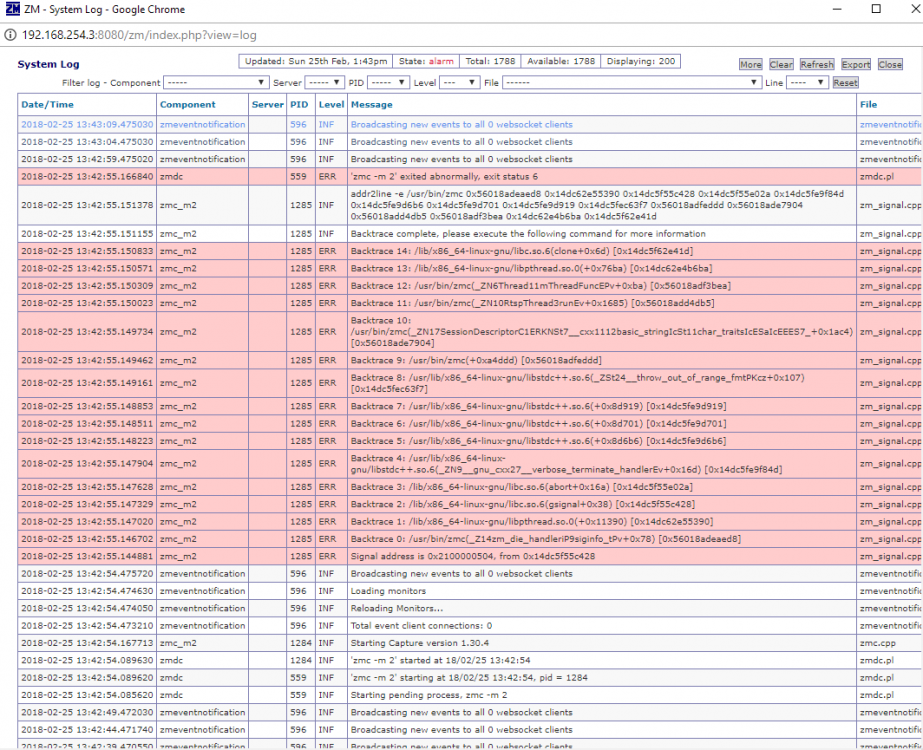
Task: Sort by Level column header
Action: (x=331, y=105)
